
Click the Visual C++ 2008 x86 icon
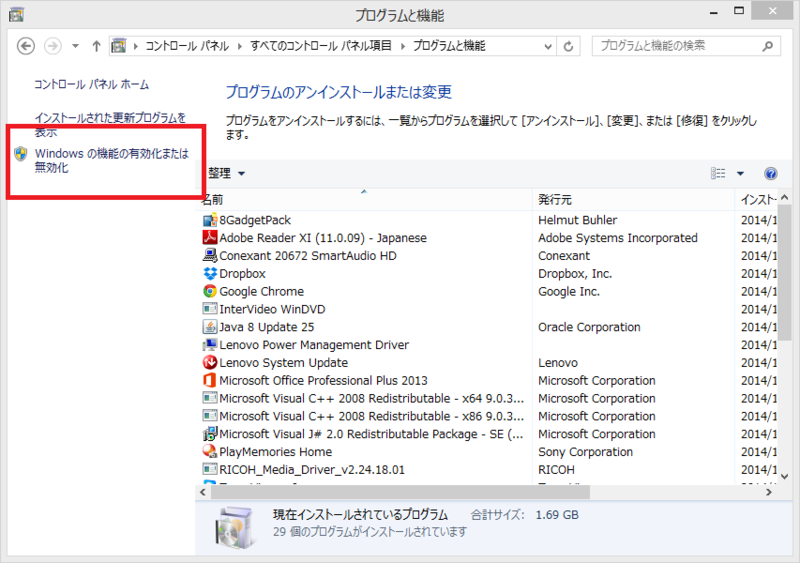pos(210,416)
